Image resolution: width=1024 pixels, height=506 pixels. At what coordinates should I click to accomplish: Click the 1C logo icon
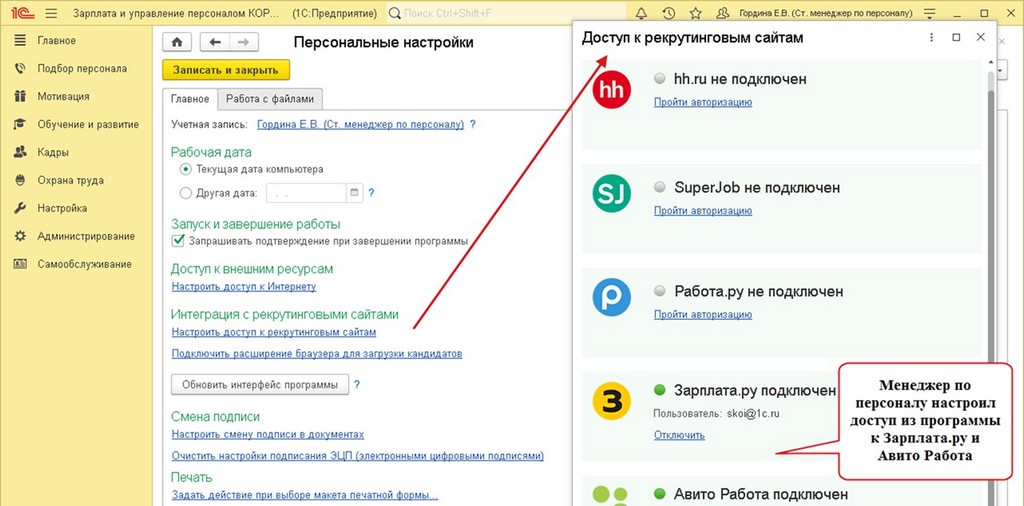click(22, 13)
